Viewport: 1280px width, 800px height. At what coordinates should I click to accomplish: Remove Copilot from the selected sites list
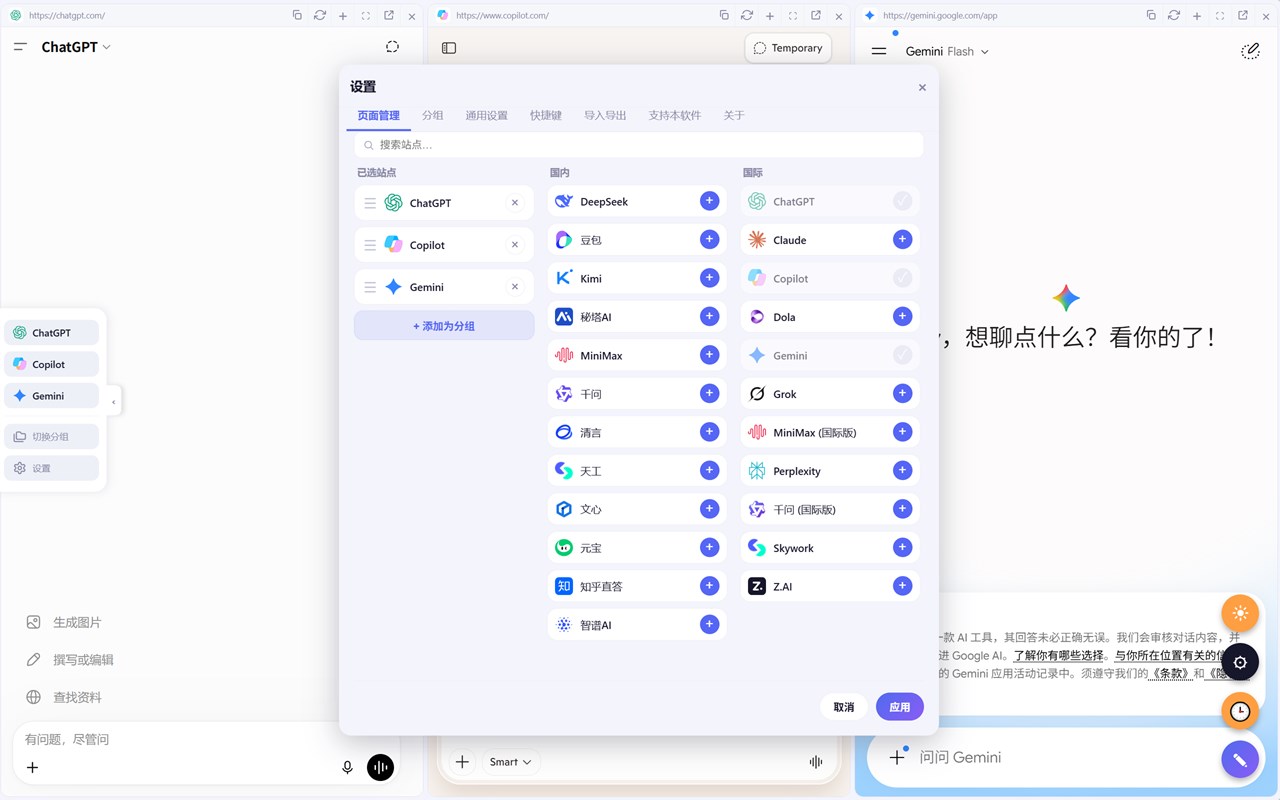tap(515, 245)
